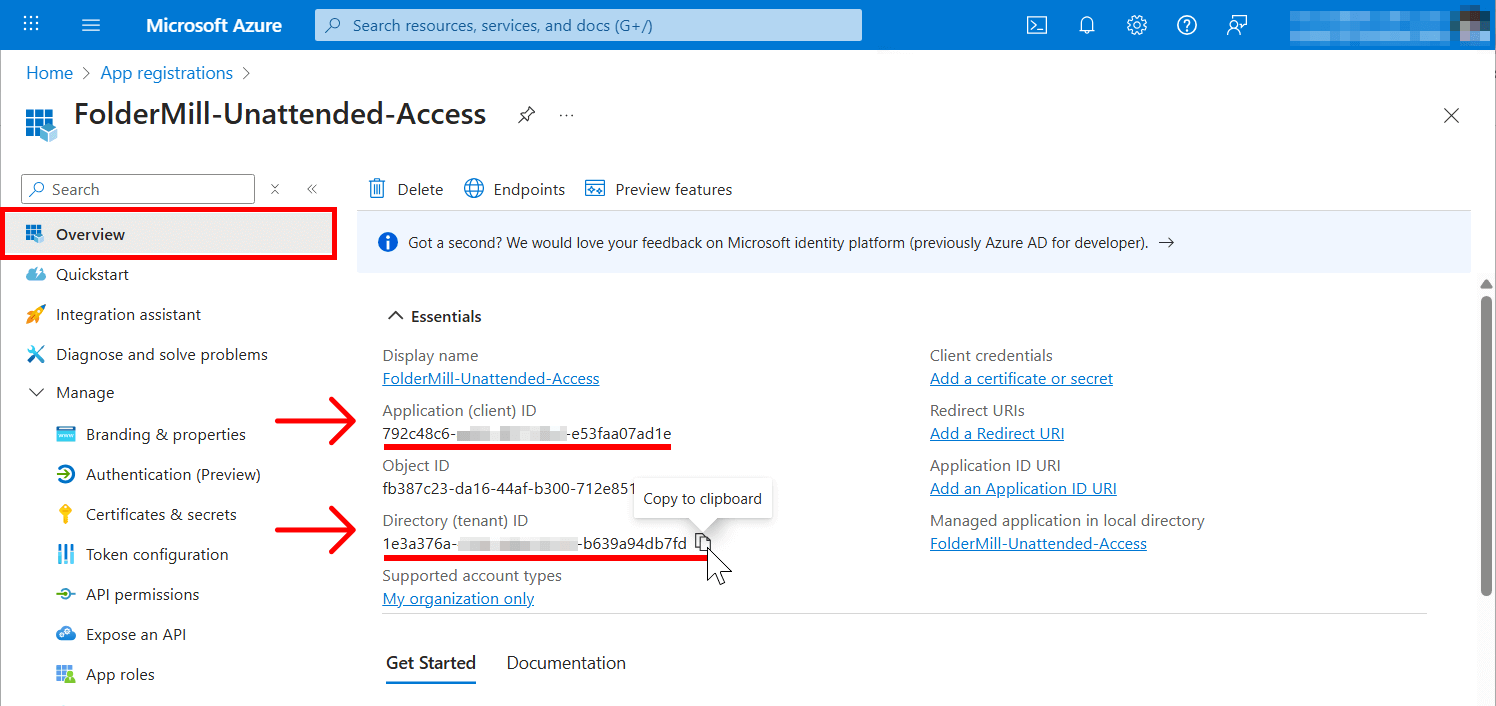Open the portal hamburger menu
Image resolution: width=1496 pixels, height=706 pixels.
click(90, 25)
